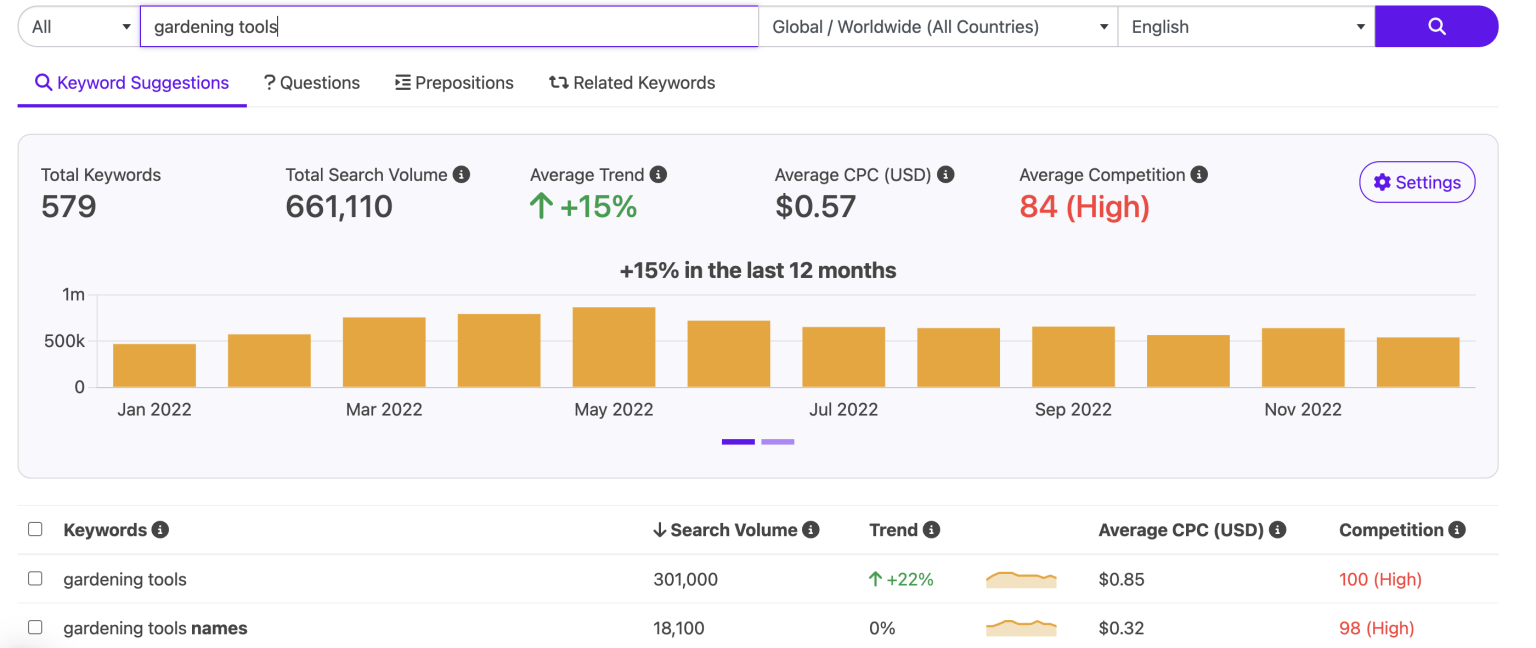Open the Questions tab question mark icon

click(x=268, y=82)
